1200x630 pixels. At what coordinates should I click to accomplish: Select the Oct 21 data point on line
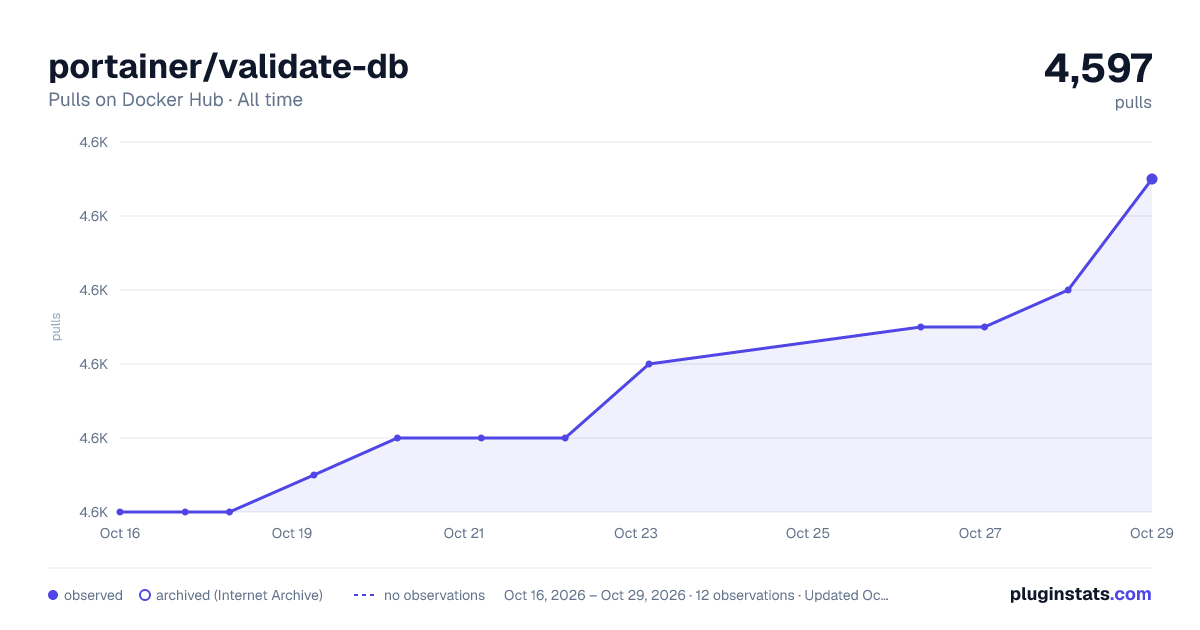[481, 438]
